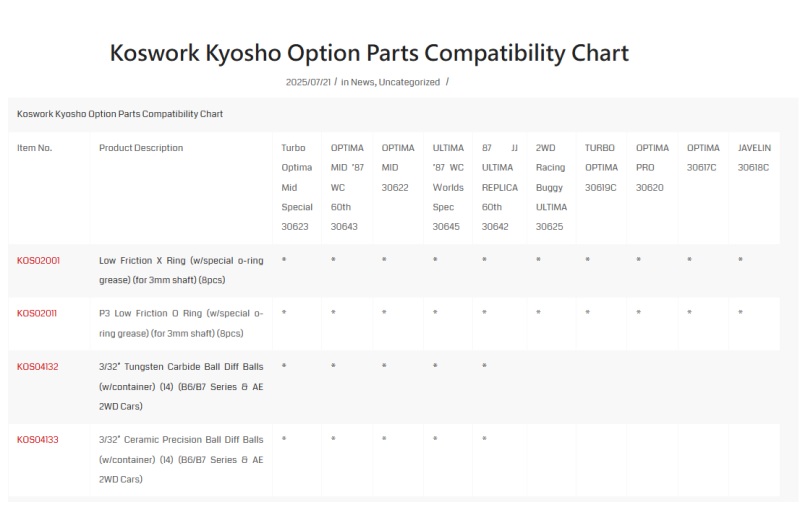
Task: Click the JAVELIN 30618C column header
Action: click(x=754, y=158)
